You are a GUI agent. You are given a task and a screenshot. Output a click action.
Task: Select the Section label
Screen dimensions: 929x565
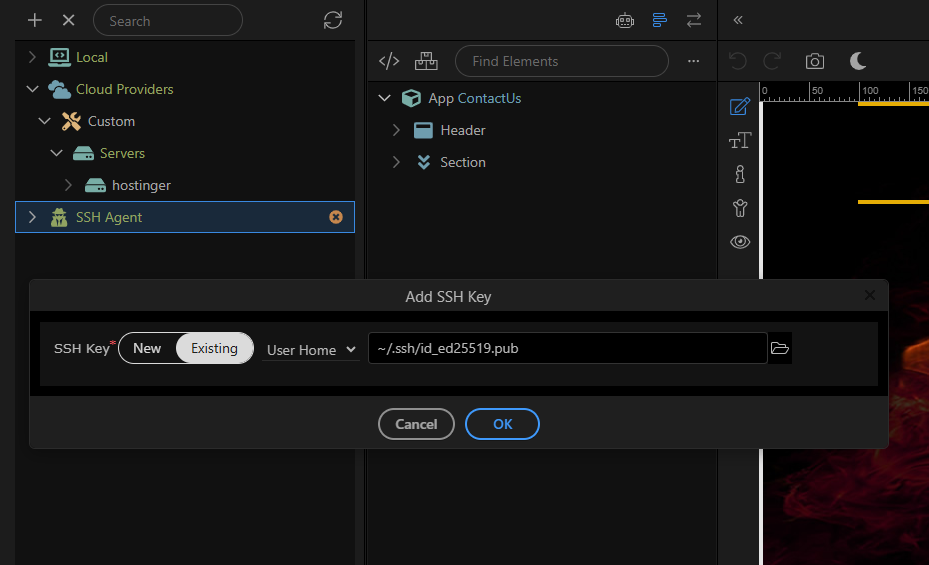click(x=463, y=162)
